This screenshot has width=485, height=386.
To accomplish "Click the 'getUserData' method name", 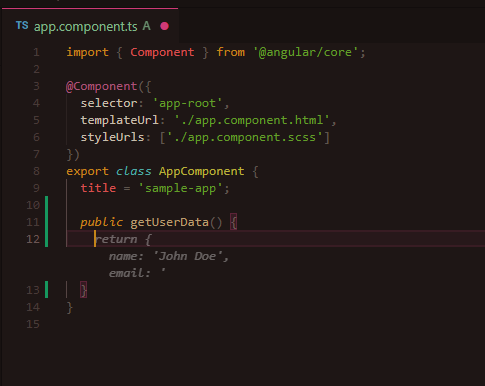I will pos(169,222).
